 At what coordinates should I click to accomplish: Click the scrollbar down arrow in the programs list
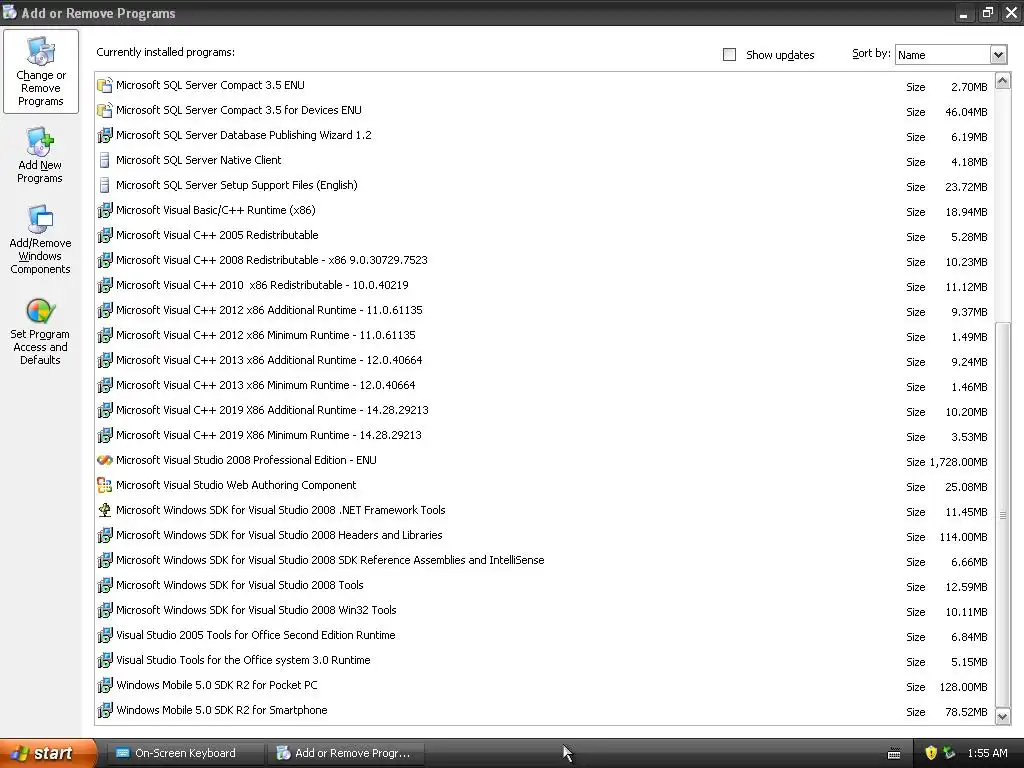pos(1002,716)
